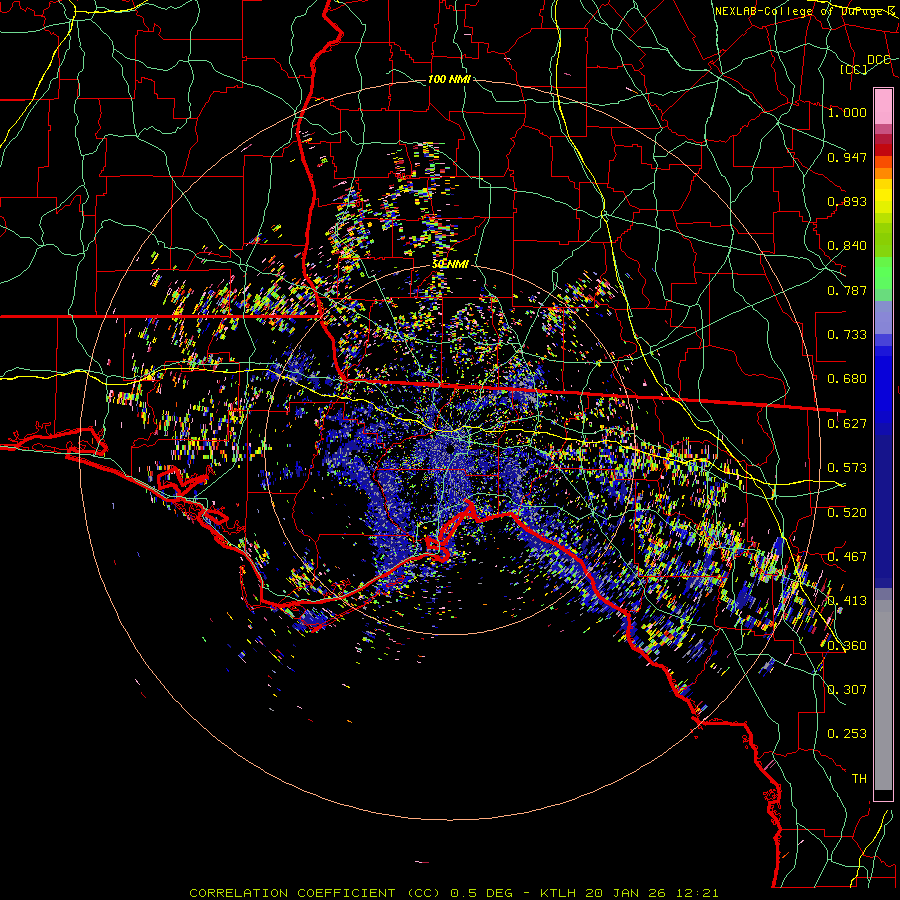
Task: Click the 0.467 color scale value
Action: coord(847,557)
